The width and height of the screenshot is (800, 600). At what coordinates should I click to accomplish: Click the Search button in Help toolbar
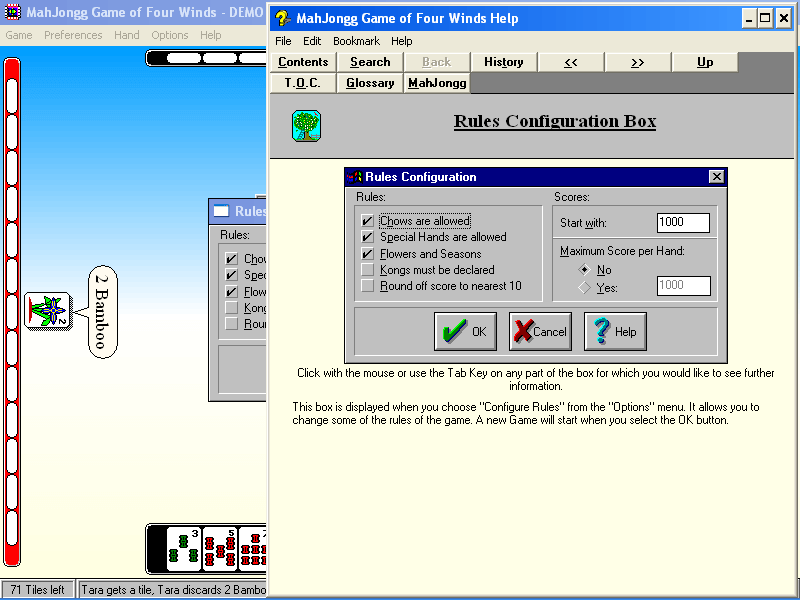(x=370, y=62)
